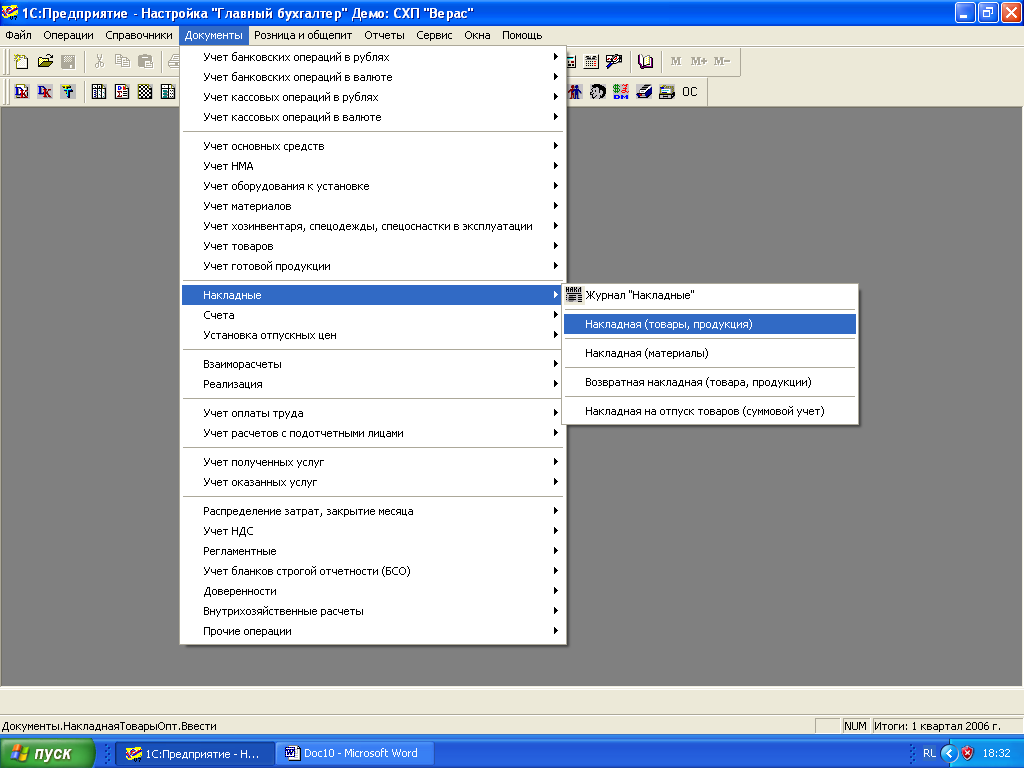Screen dimensions: 1024x768
Task: Choose Установка отпускных цен item
Action: (x=372, y=335)
